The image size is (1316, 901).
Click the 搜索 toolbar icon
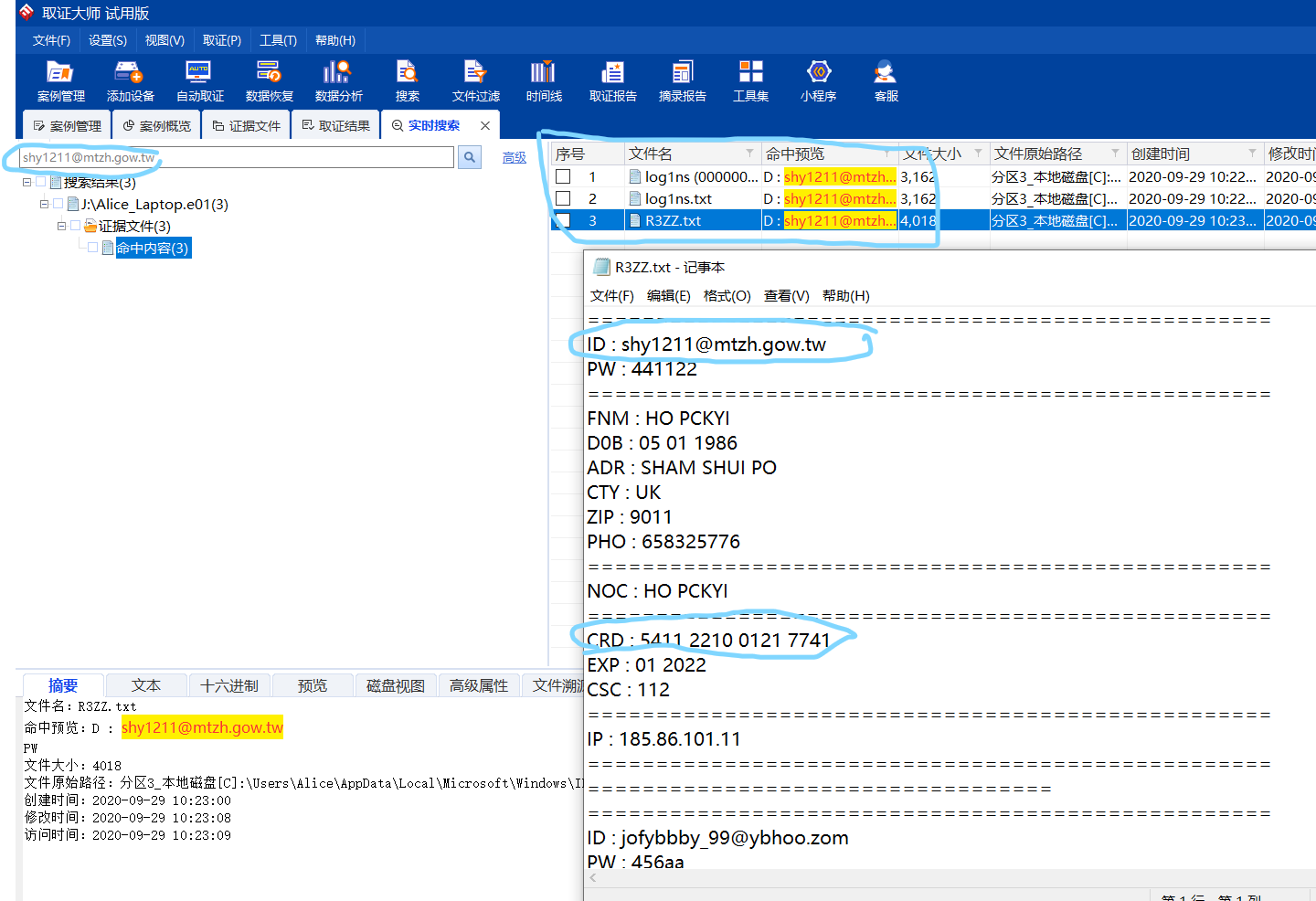tap(408, 80)
